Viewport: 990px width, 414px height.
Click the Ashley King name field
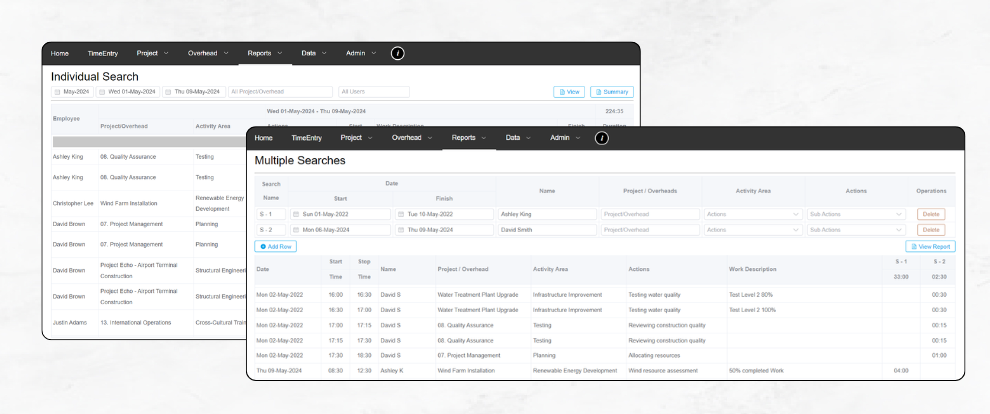click(547, 214)
